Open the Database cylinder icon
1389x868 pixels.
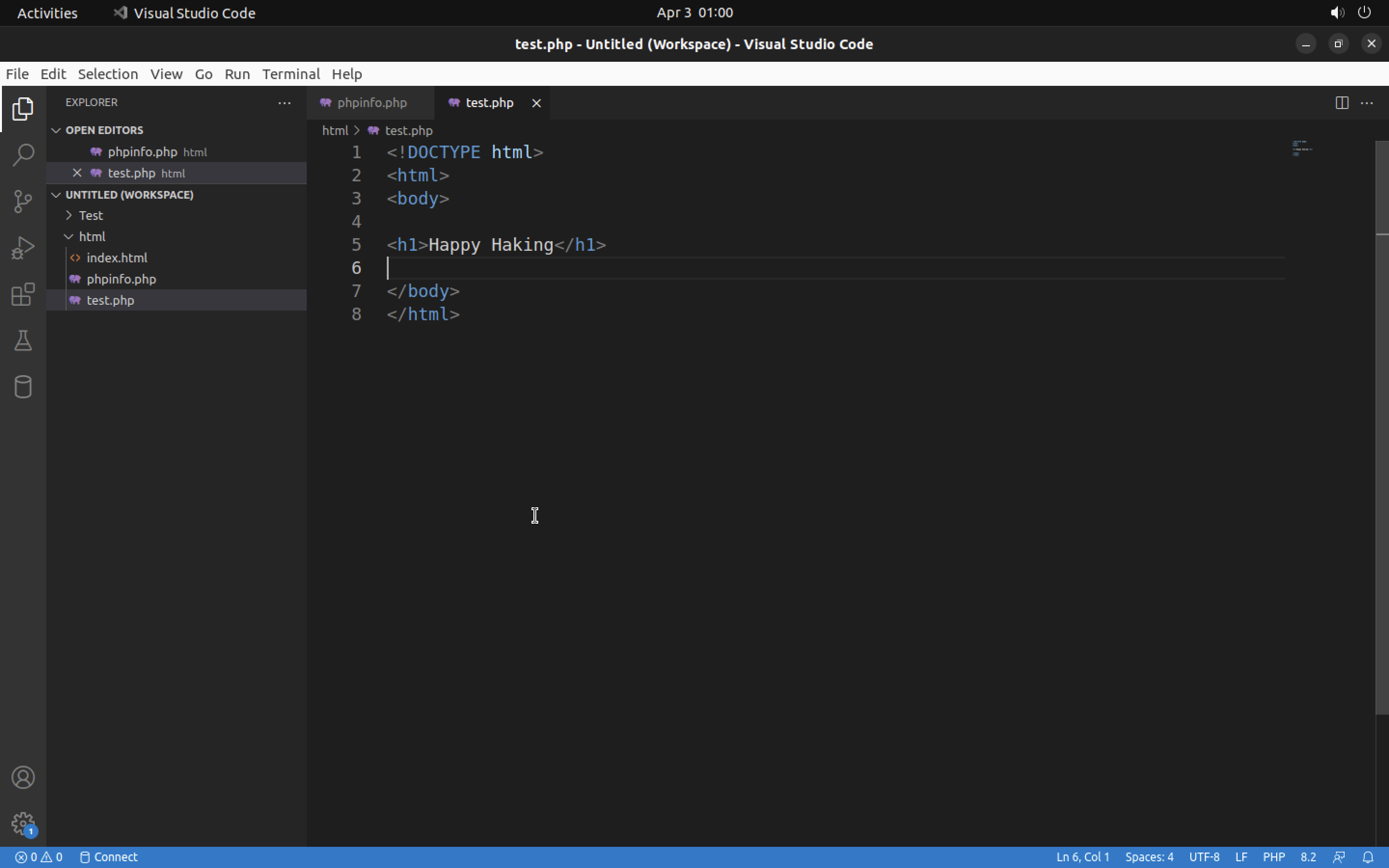click(23, 387)
